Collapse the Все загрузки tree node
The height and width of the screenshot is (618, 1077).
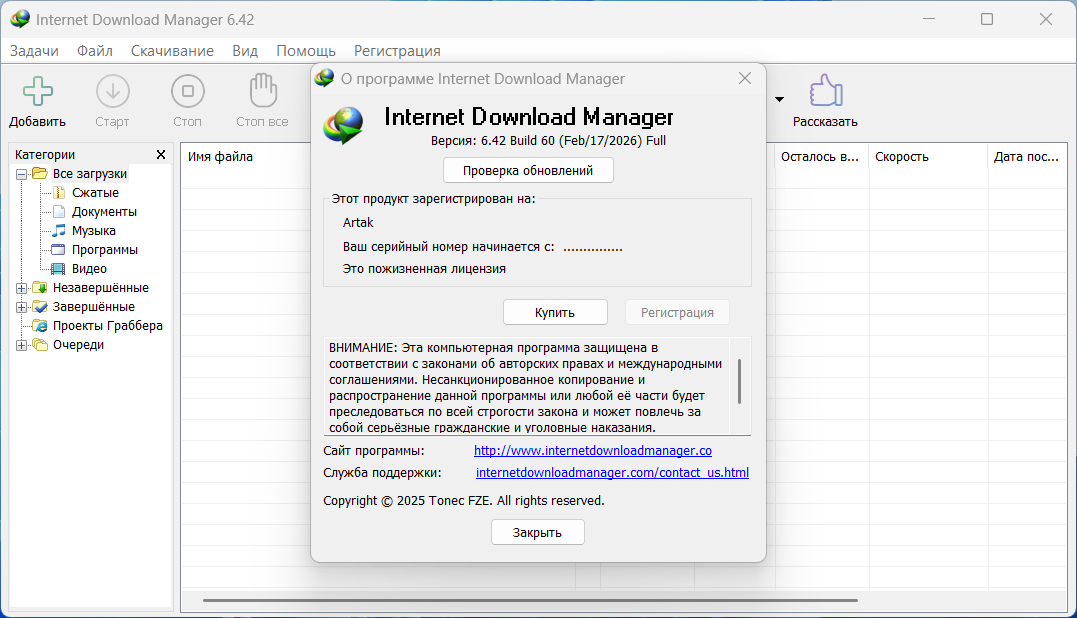[21, 174]
